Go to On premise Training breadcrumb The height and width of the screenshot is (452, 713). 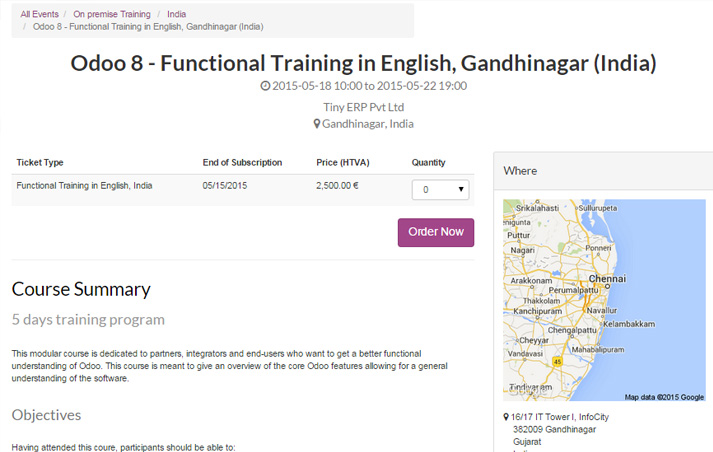pos(112,14)
